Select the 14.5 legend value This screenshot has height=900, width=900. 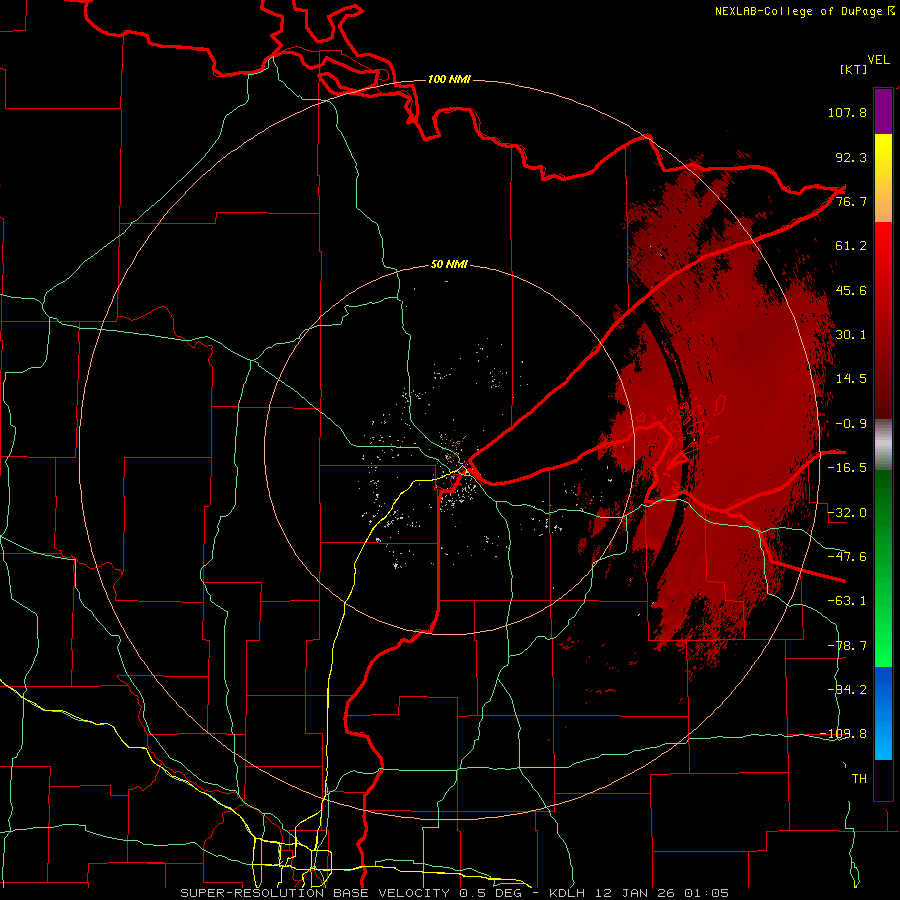point(851,379)
